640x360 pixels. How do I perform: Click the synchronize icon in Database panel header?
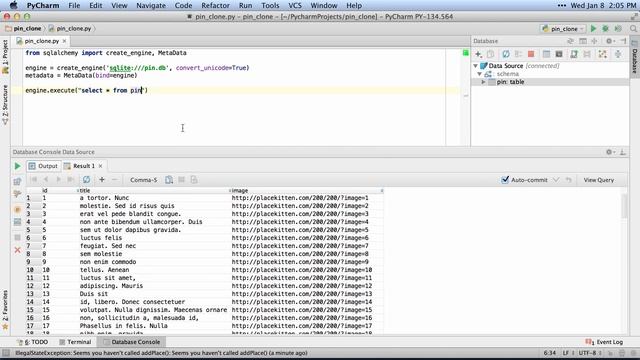click(x=570, y=41)
